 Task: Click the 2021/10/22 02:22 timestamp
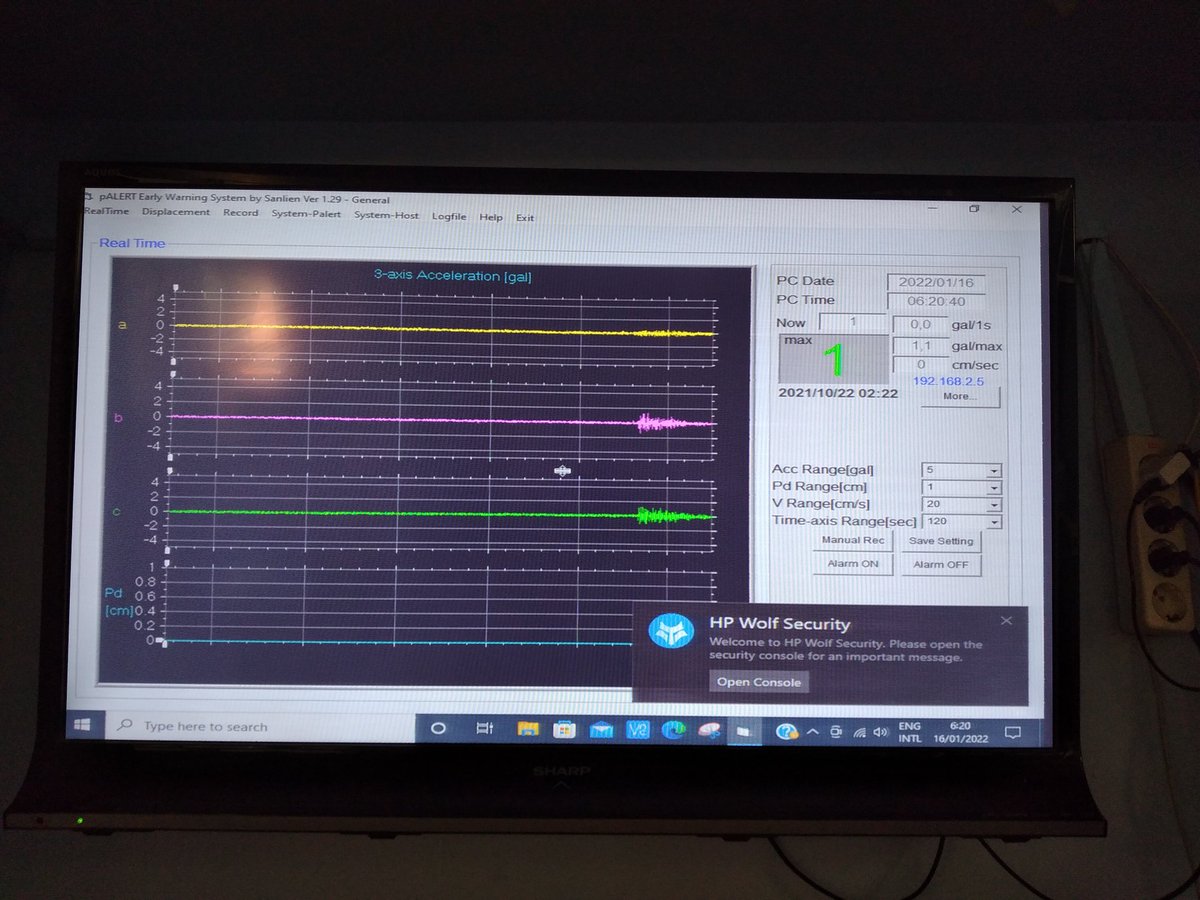(x=837, y=393)
